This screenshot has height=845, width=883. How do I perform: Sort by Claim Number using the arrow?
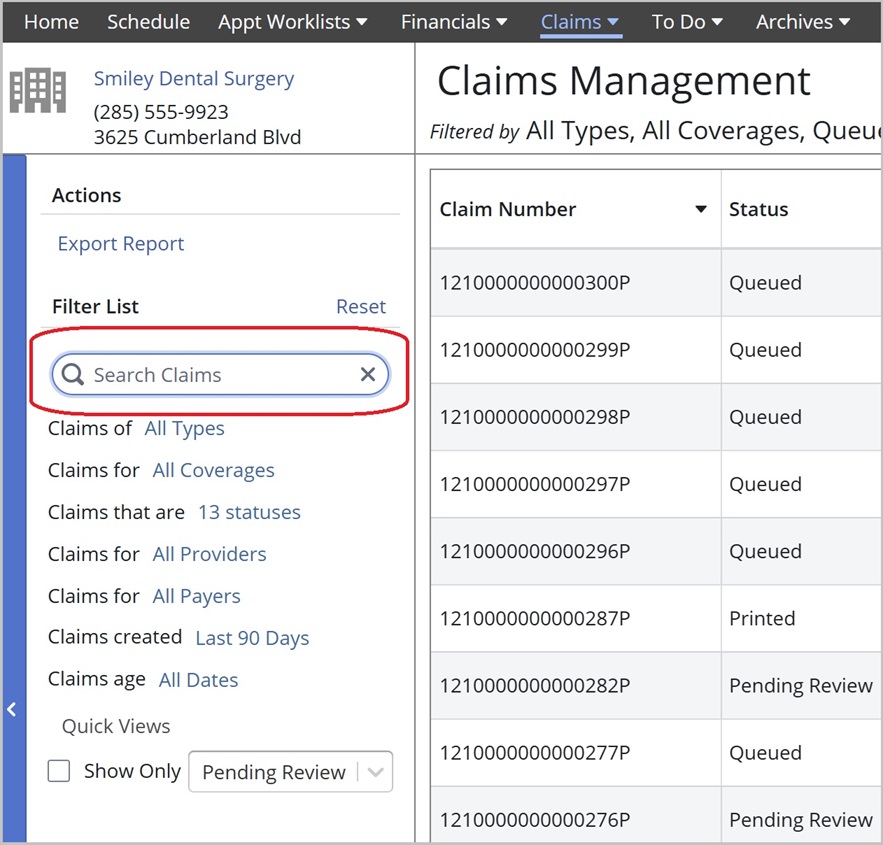tap(701, 209)
